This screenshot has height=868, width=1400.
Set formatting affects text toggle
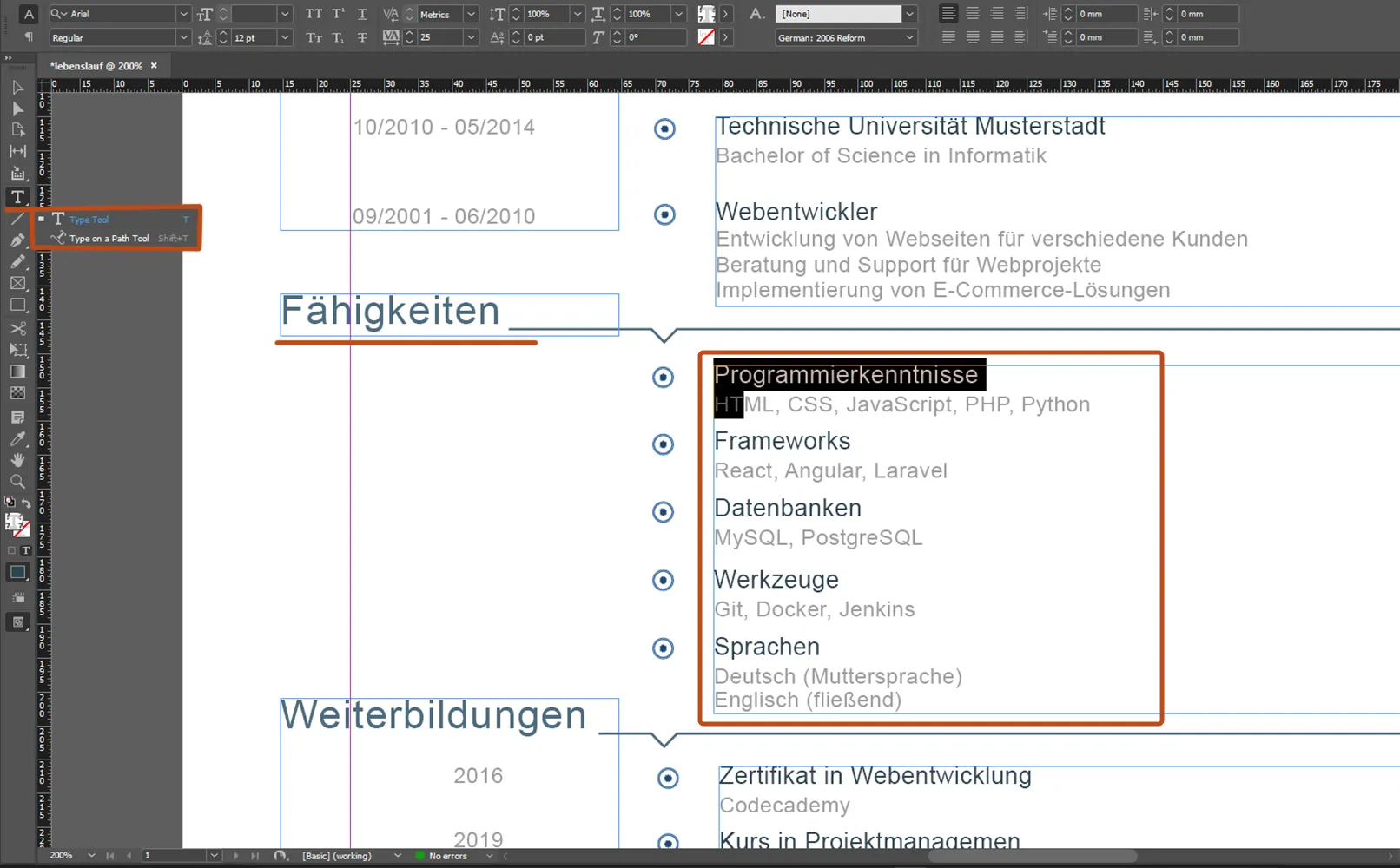pyautogui.click(x=25, y=550)
